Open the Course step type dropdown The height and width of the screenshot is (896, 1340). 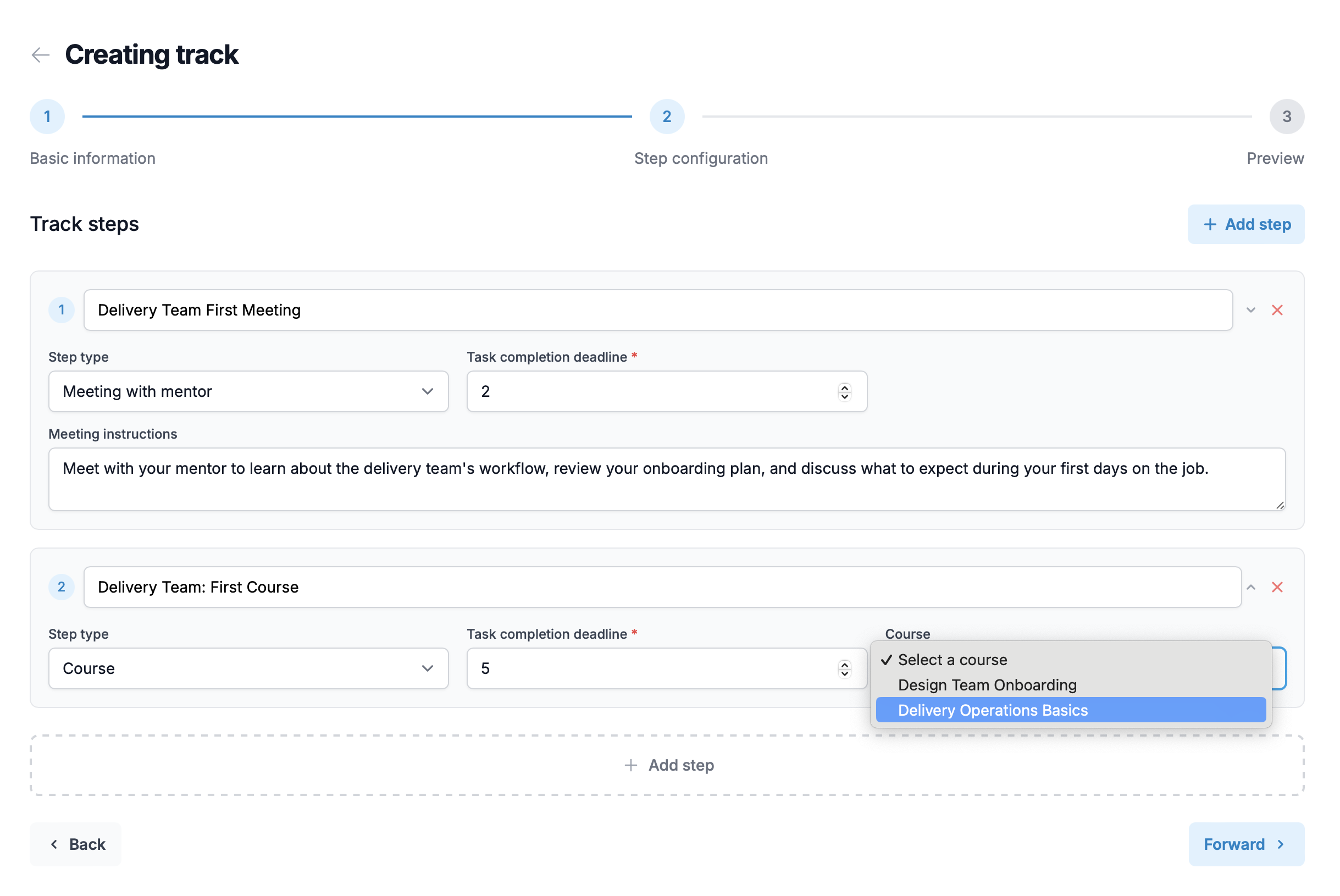point(248,668)
